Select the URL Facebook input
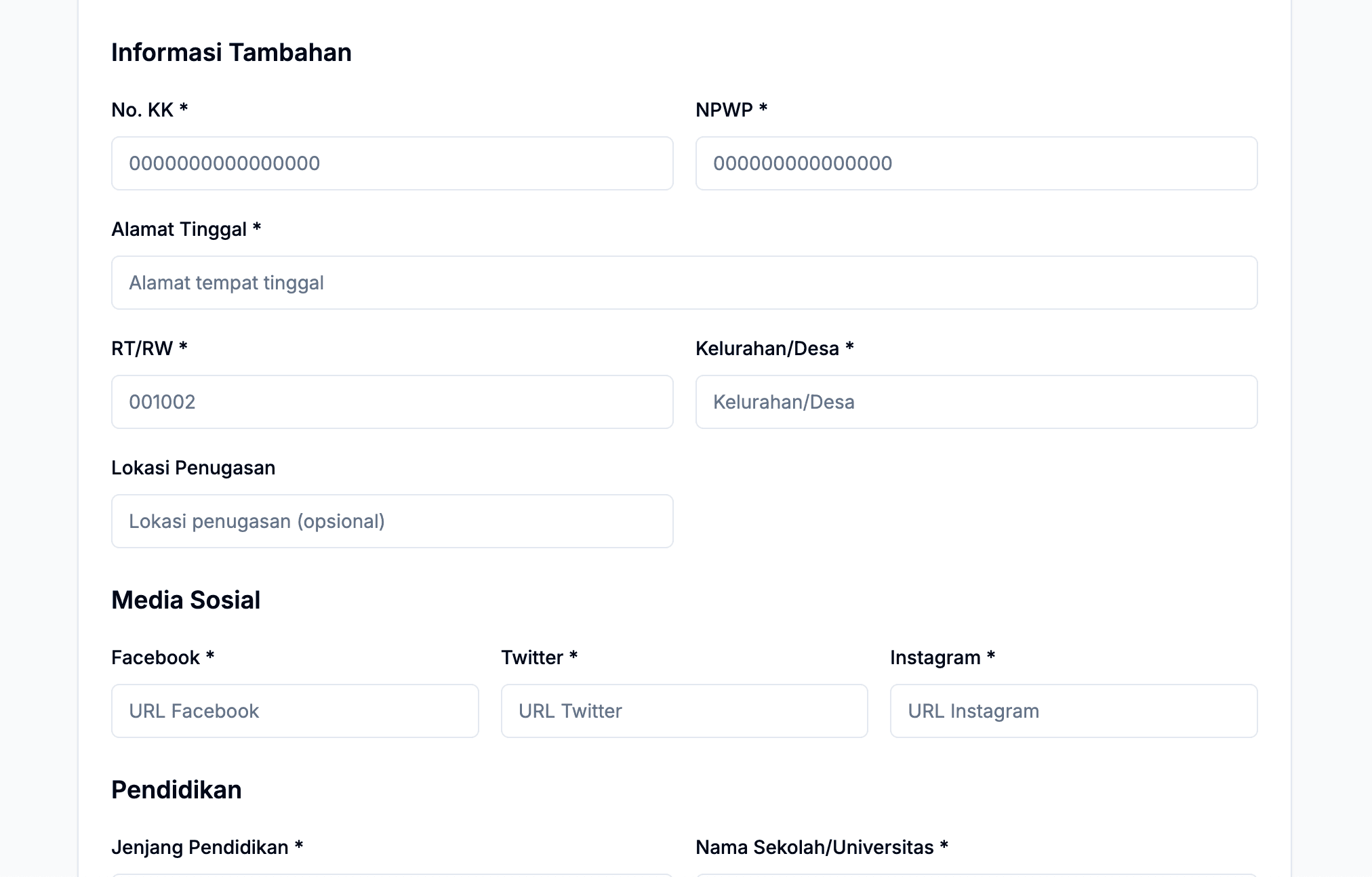Viewport: 1372px width, 877px height. point(295,711)
